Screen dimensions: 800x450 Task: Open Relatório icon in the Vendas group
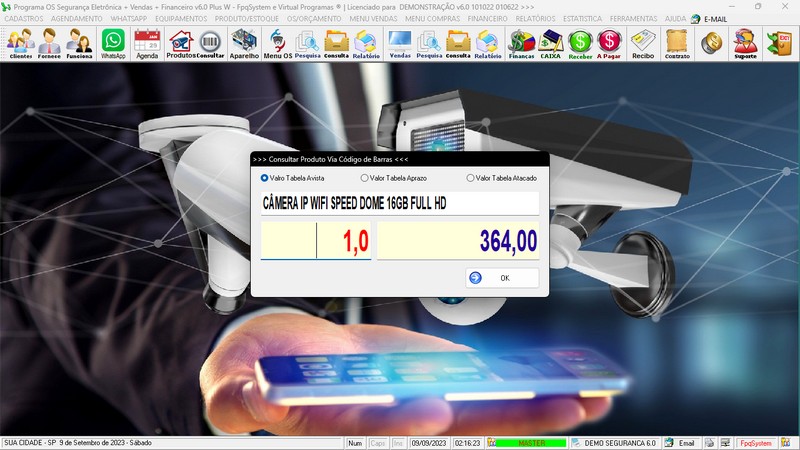point(487,43)
